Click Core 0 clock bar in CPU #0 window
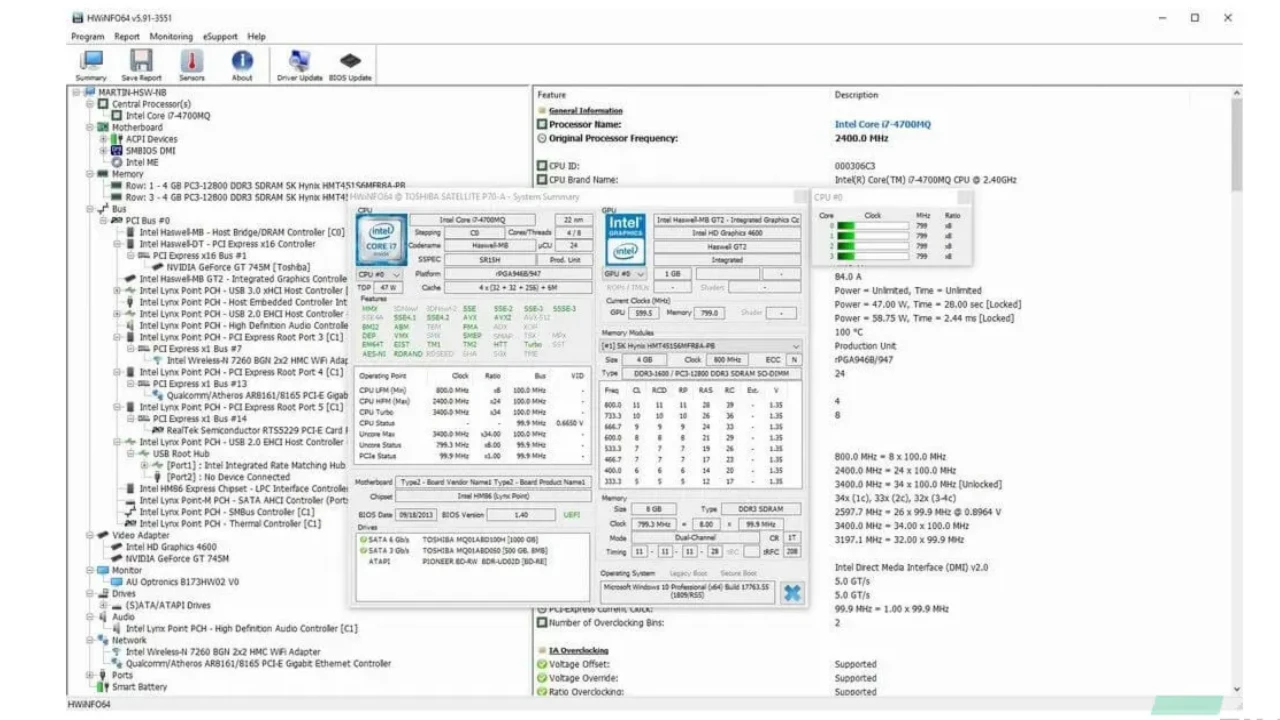1280x720 pixels. pyautogui.click(x=873, y=226)
